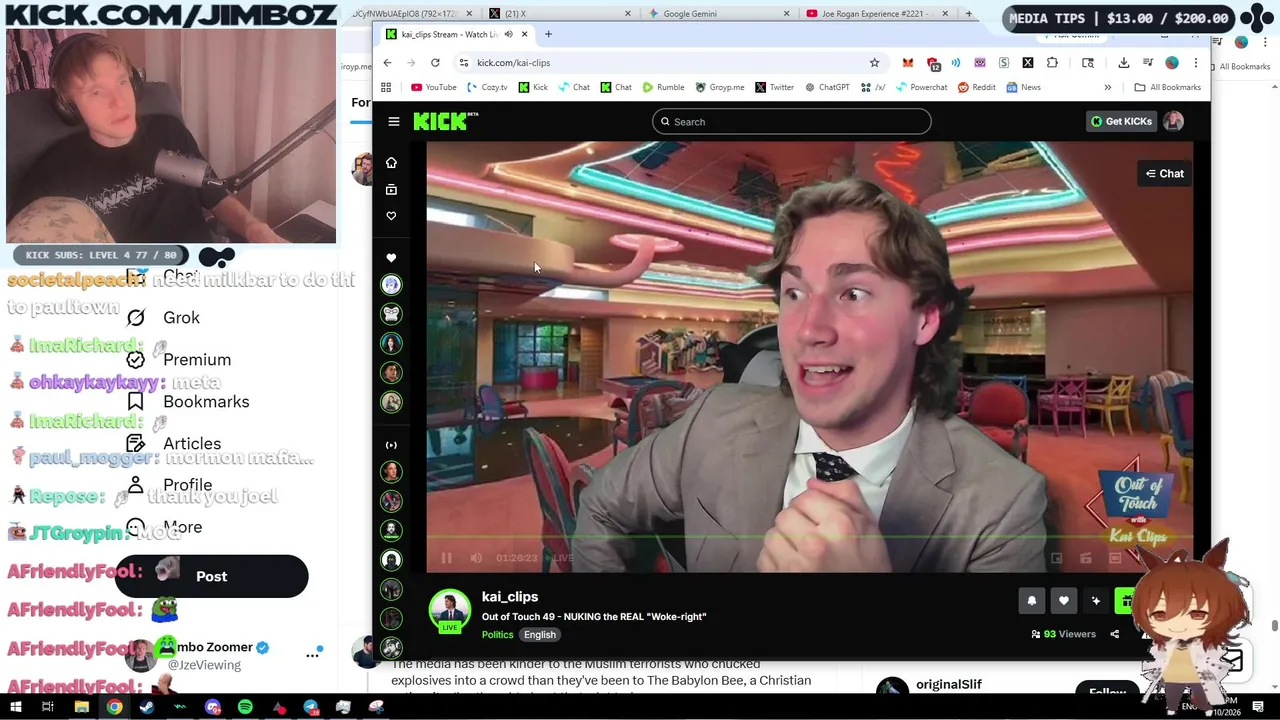Pause the kai_clips stream video
The width and height of the screenshot is (1280, 720).
(446, 558)
